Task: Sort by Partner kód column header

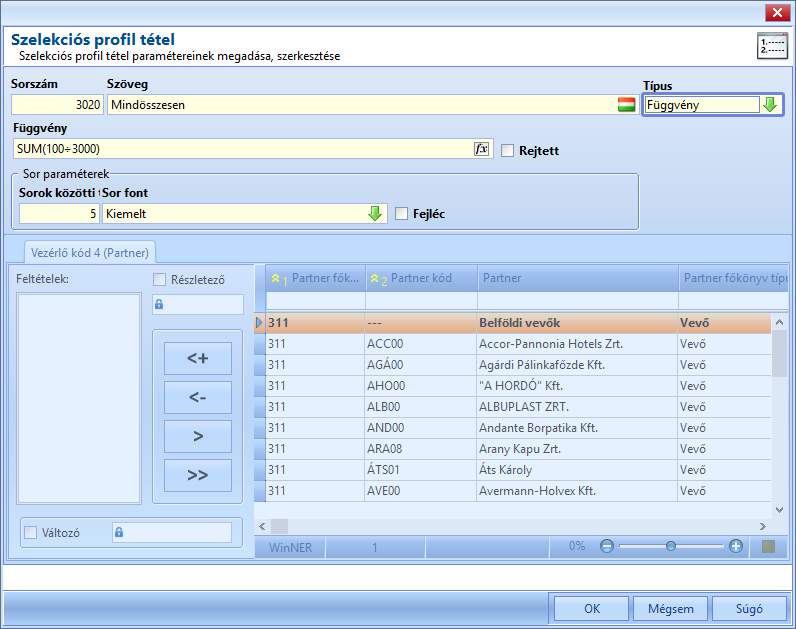Action: tap(421, 278)
